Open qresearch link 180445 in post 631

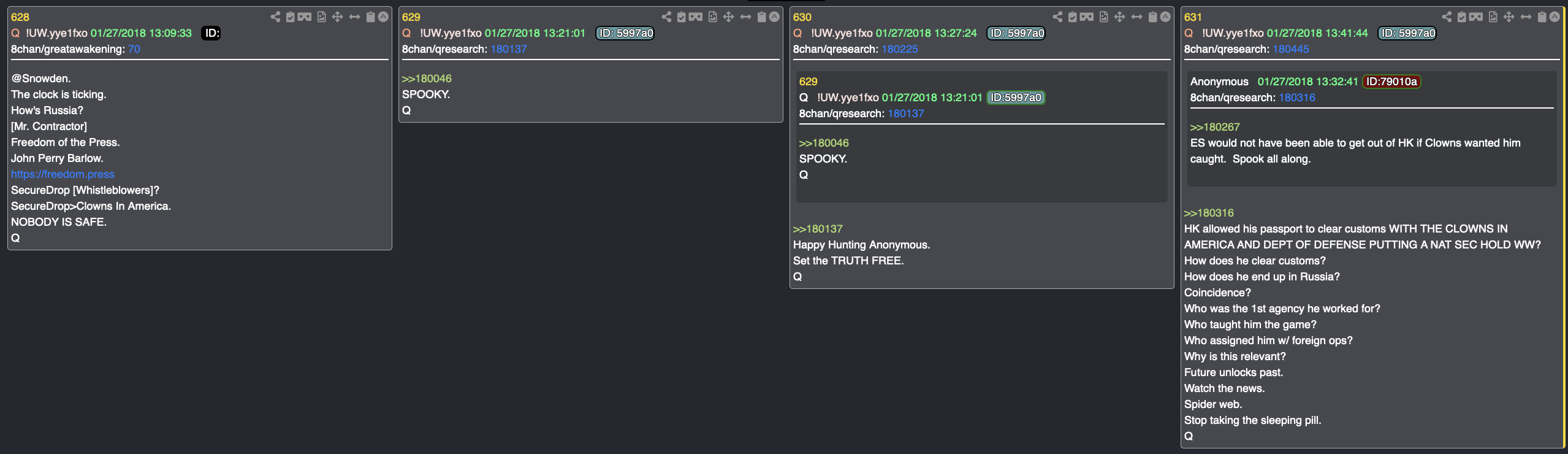pos(1291,49)
